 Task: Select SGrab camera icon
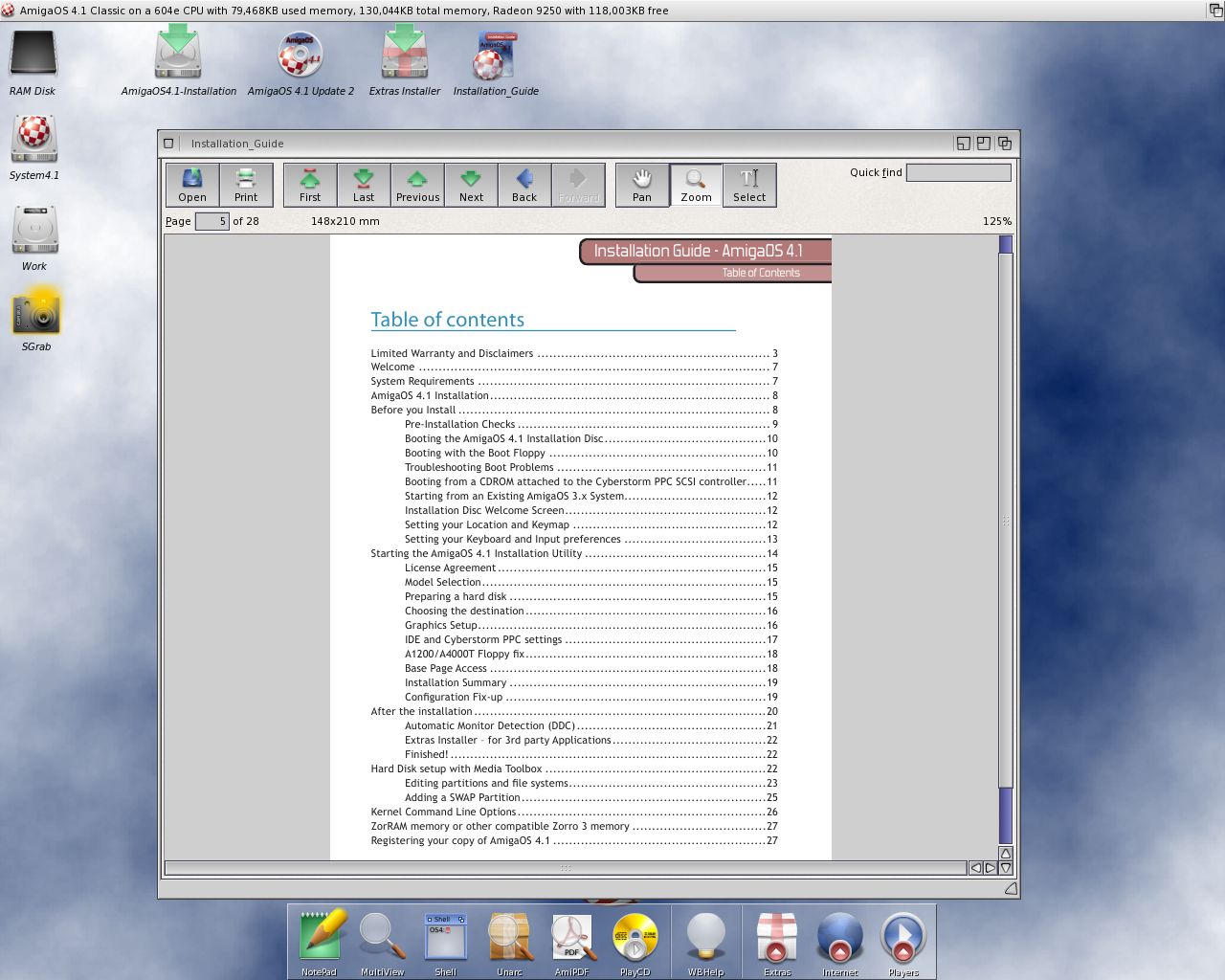click(36, 320)
